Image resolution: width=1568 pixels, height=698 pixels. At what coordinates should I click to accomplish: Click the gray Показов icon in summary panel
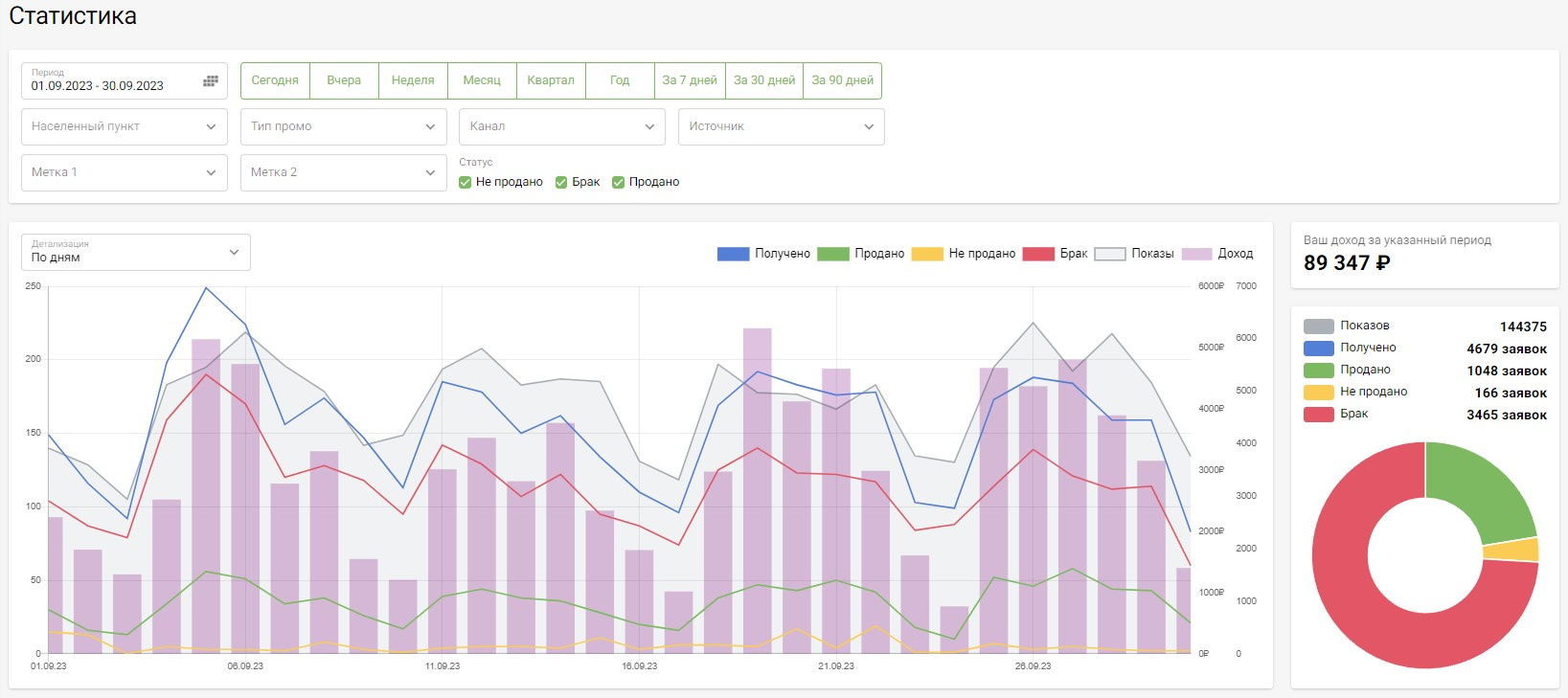click(x=1318, y=326)
